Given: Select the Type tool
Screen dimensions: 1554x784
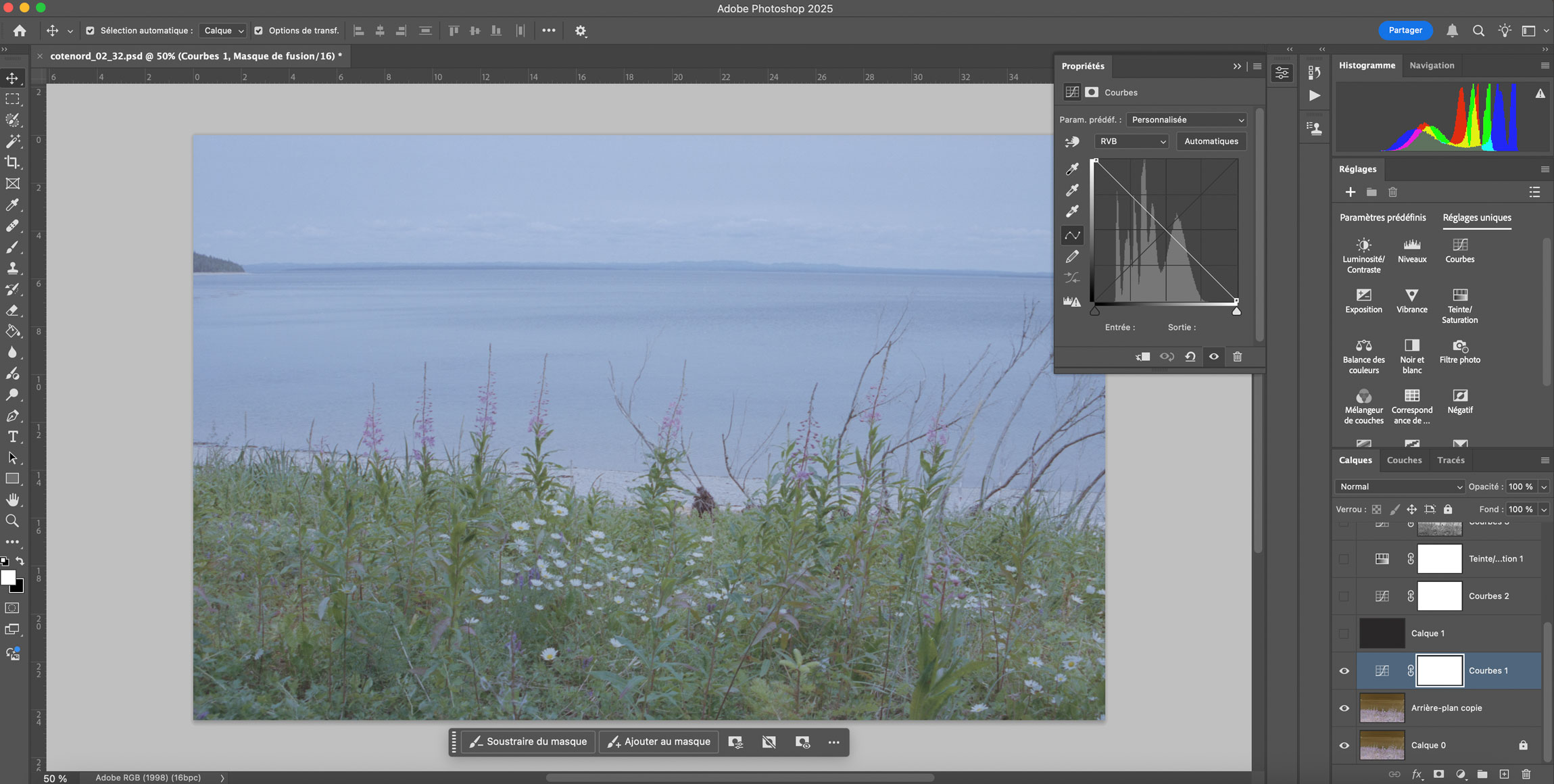Looking at the screenshot, I should pos(12,437).
